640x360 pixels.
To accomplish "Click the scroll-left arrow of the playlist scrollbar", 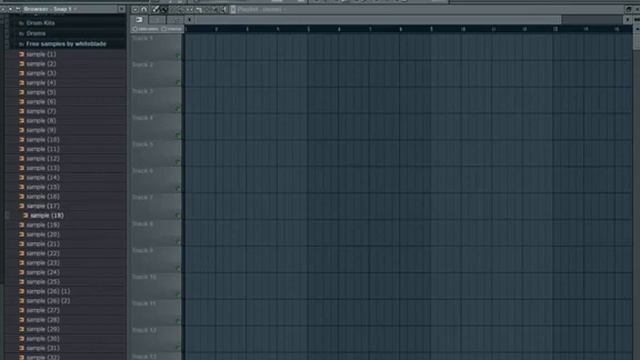I will tap(189, 20).
